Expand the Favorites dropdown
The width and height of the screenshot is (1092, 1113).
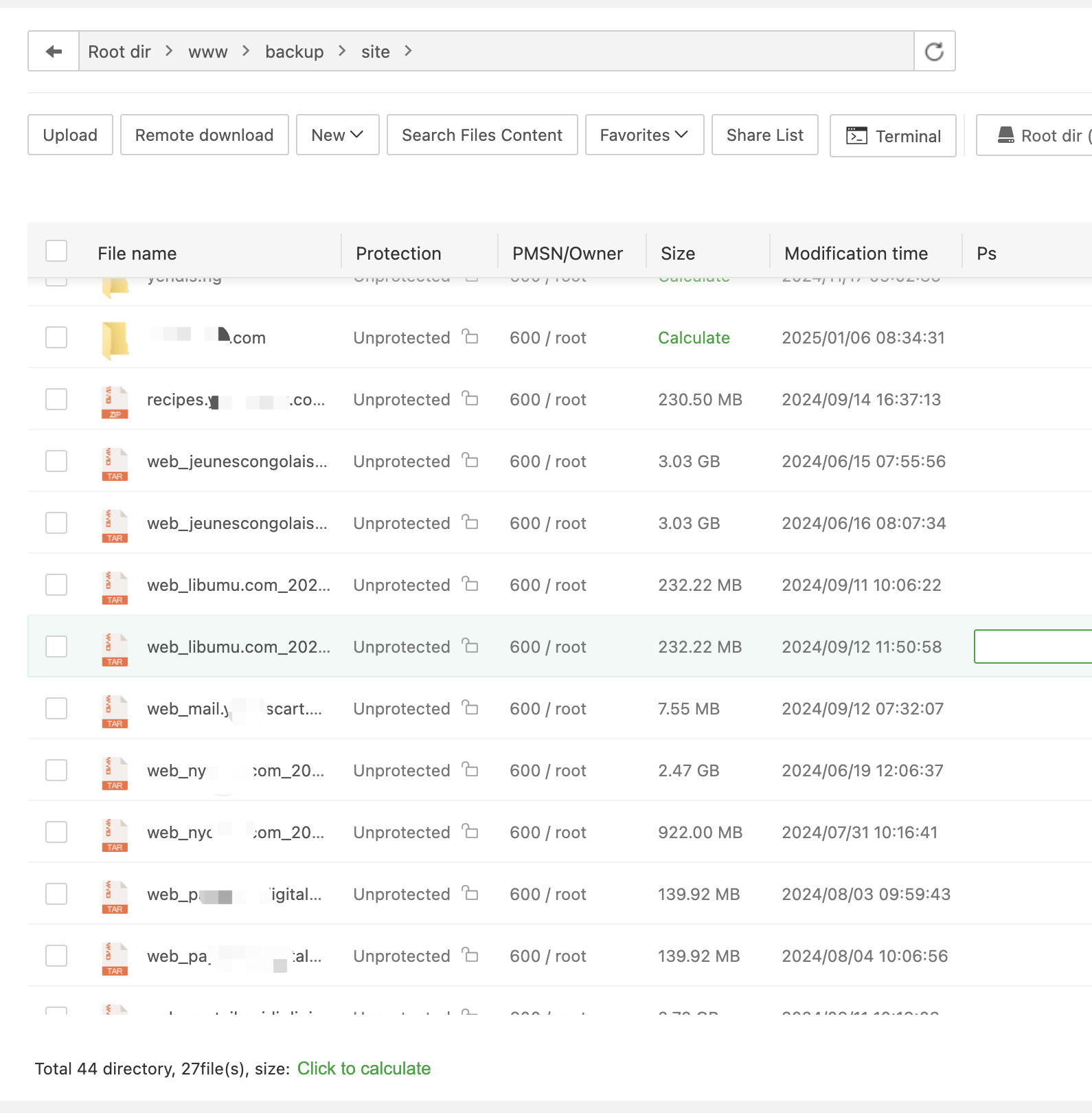pos(644,135)
